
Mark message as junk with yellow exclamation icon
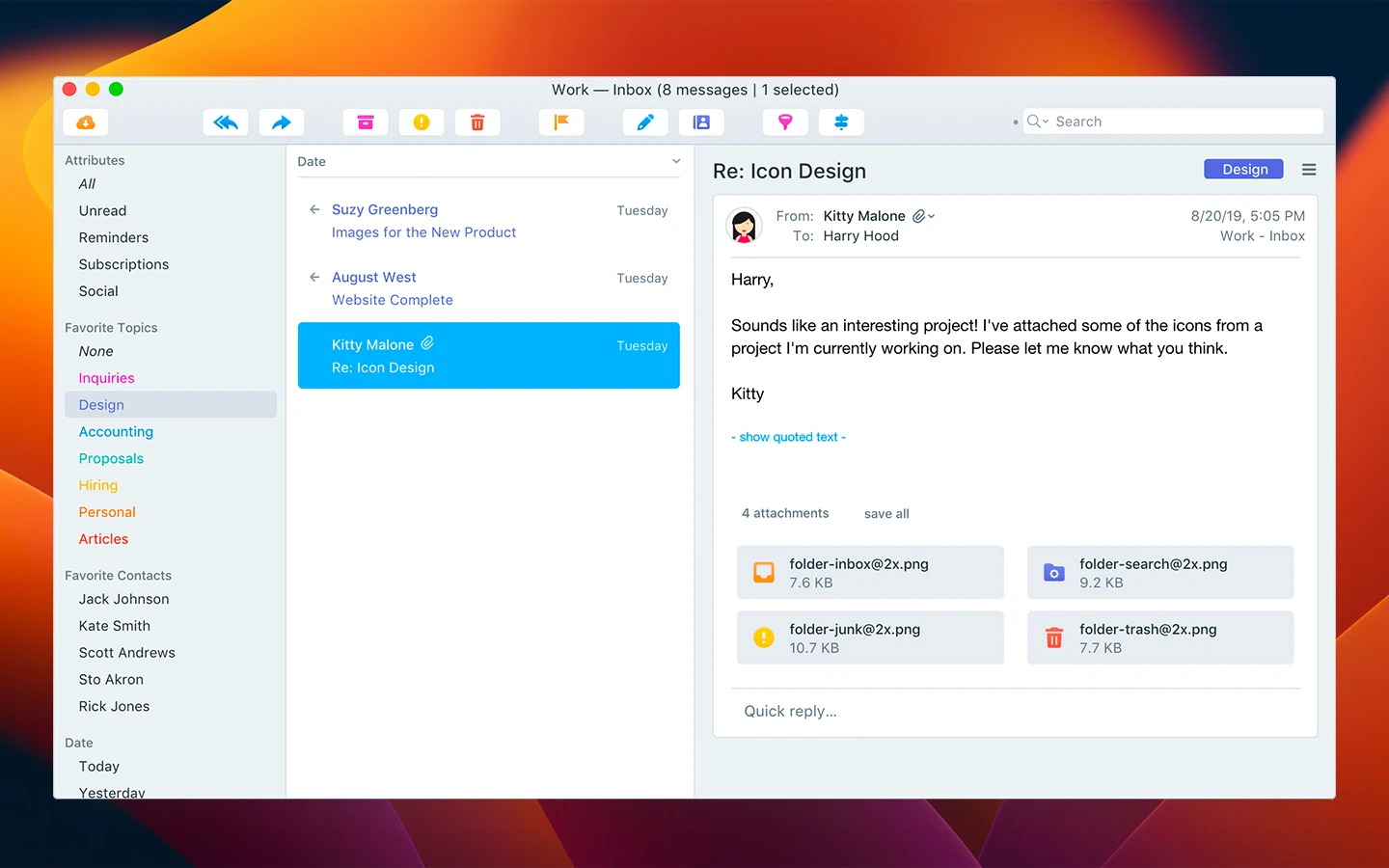(x=422, y=122)
